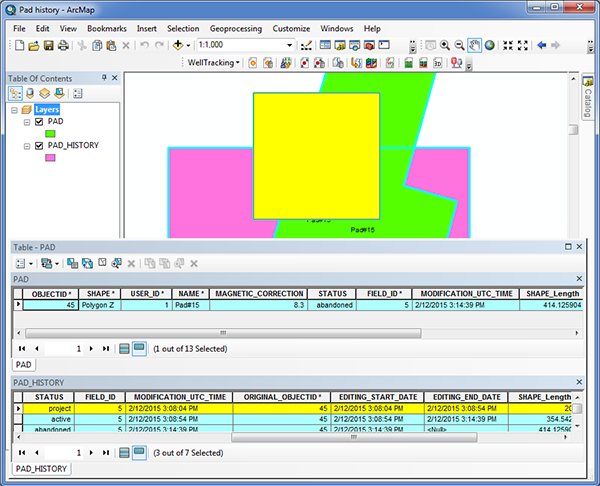The width and height of the screenshot is (600, 486).
Task: Expand the Add Data dropdown arrow
Action: (x=188, y=46)
